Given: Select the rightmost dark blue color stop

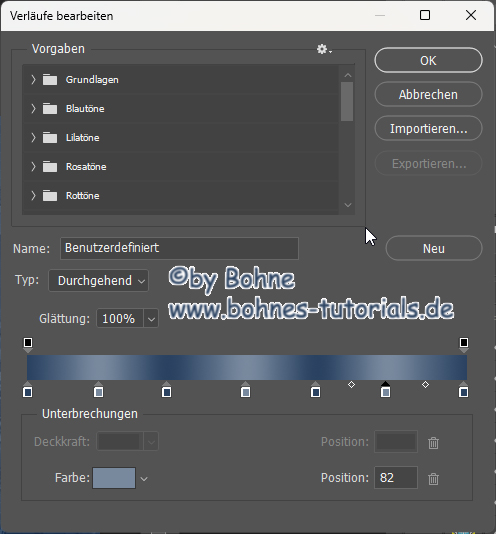Looking at the screenshot, I should pos(463,390).
